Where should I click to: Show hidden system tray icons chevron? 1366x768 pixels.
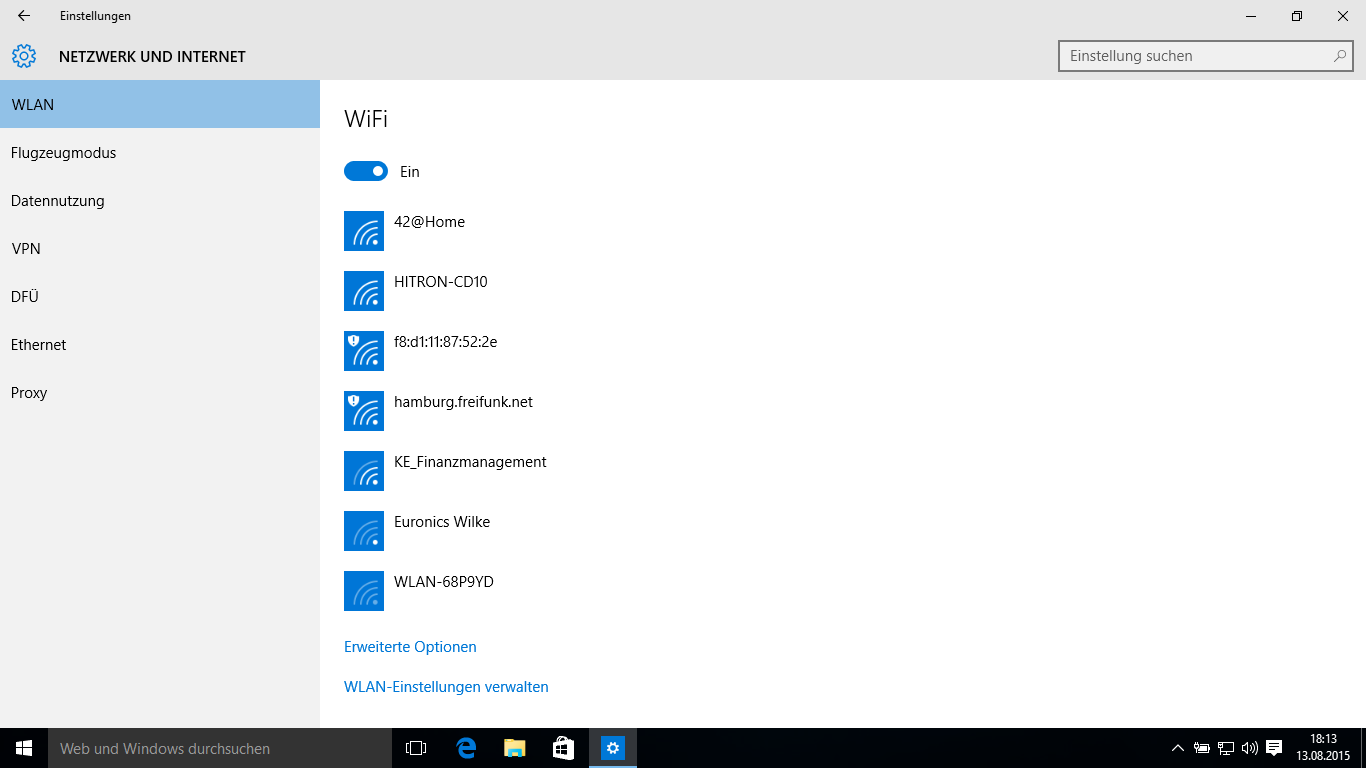pyautogui.click(x=1178, y=748)
